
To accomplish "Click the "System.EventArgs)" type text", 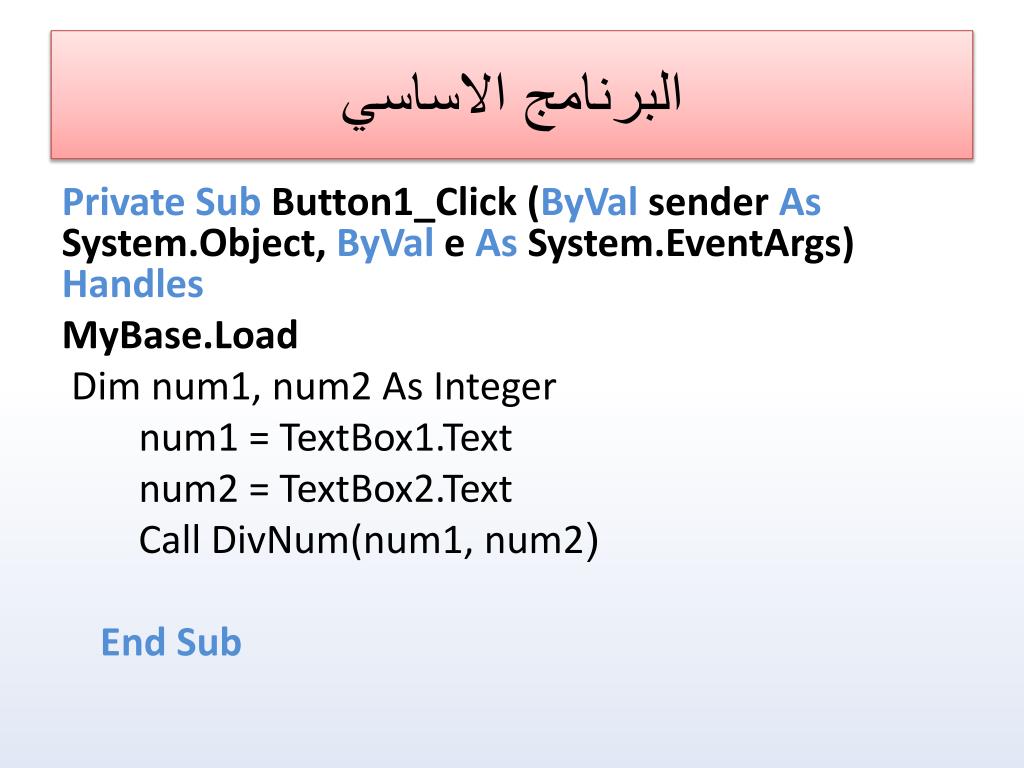I will point(690,244).
